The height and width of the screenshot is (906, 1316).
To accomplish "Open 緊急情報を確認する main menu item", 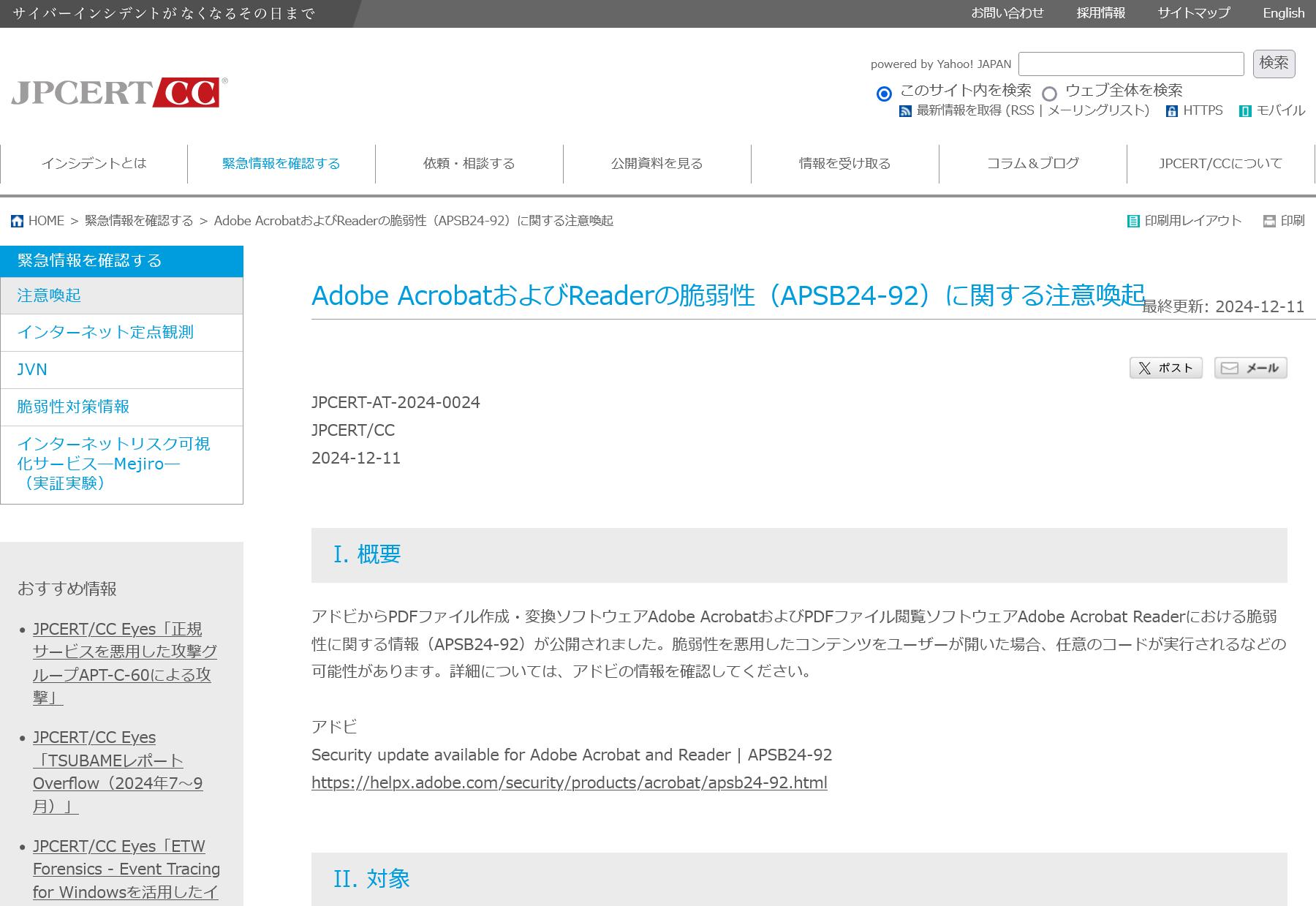I will pyautogui.click(x=281, y=163).
